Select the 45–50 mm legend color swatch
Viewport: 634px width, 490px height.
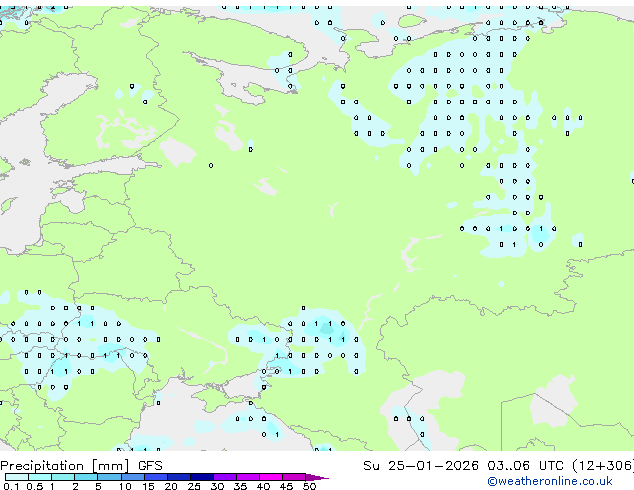(x=294, y=477)
